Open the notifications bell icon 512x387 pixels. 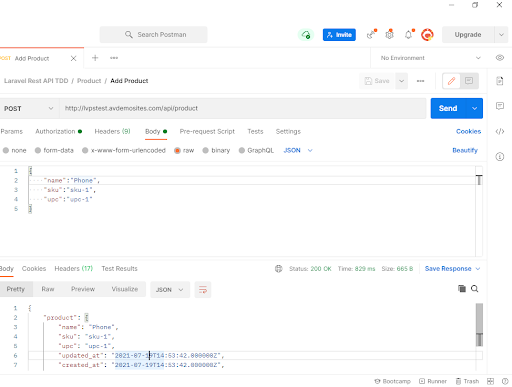409,35
